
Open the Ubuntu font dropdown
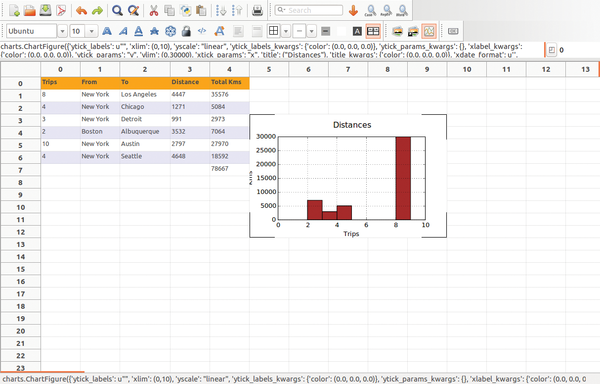pos(62,31)
